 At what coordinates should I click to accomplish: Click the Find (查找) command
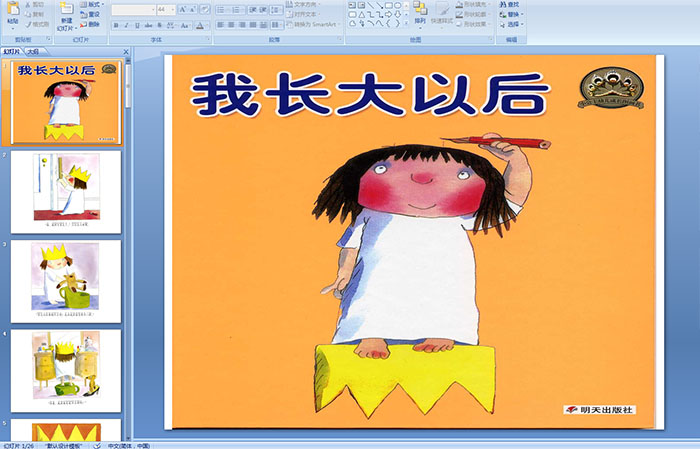tap(509, 4)
